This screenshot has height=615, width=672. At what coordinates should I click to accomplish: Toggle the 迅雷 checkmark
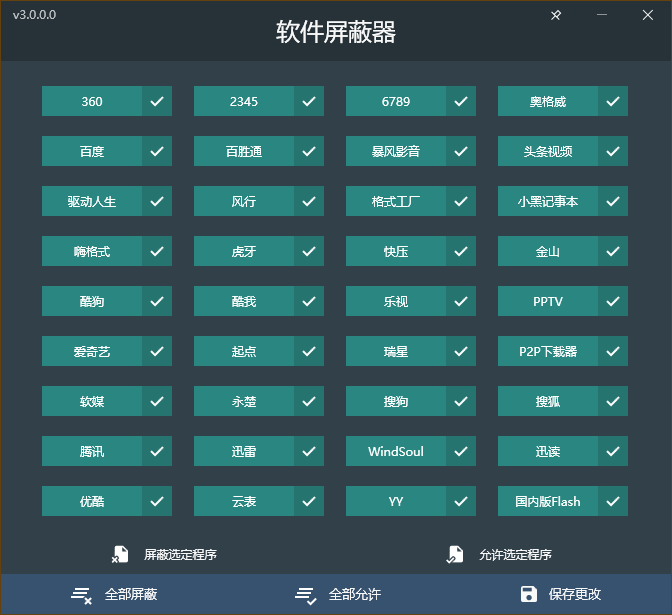[309, 451]
